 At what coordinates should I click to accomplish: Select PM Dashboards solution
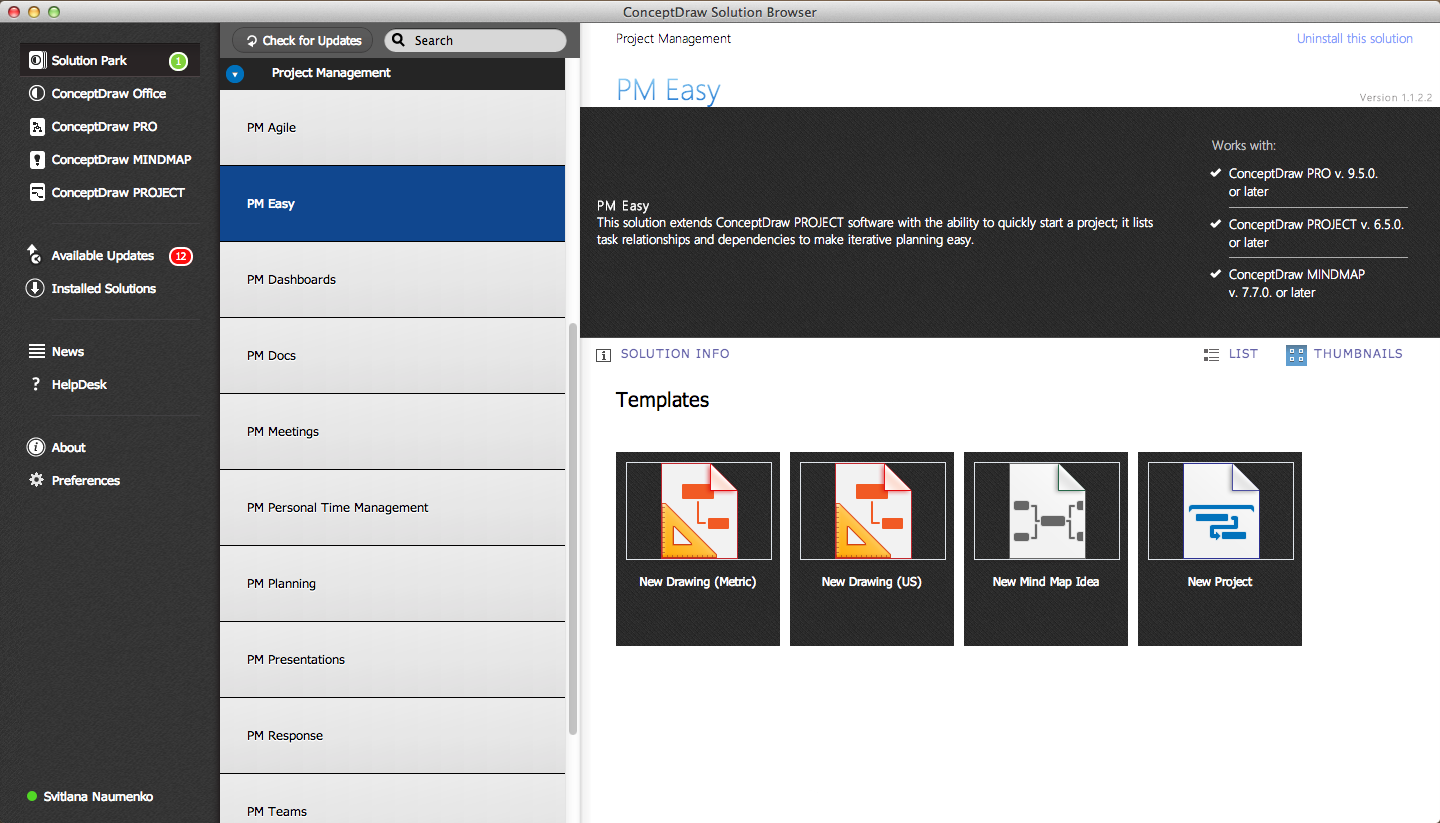[x=392, y=280]
